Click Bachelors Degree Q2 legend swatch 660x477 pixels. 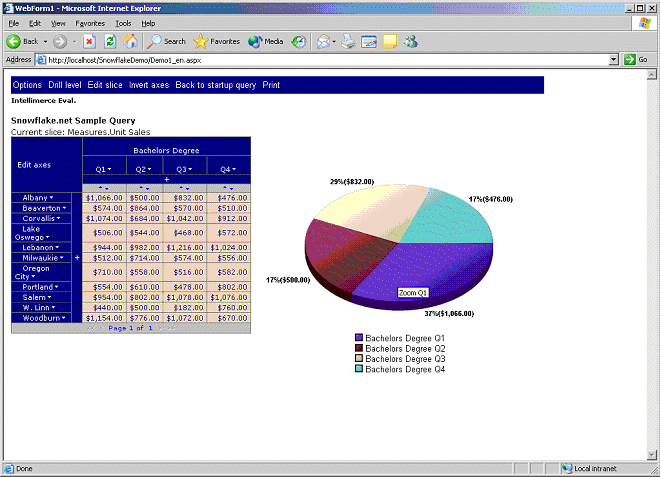(x=359, y=348)
